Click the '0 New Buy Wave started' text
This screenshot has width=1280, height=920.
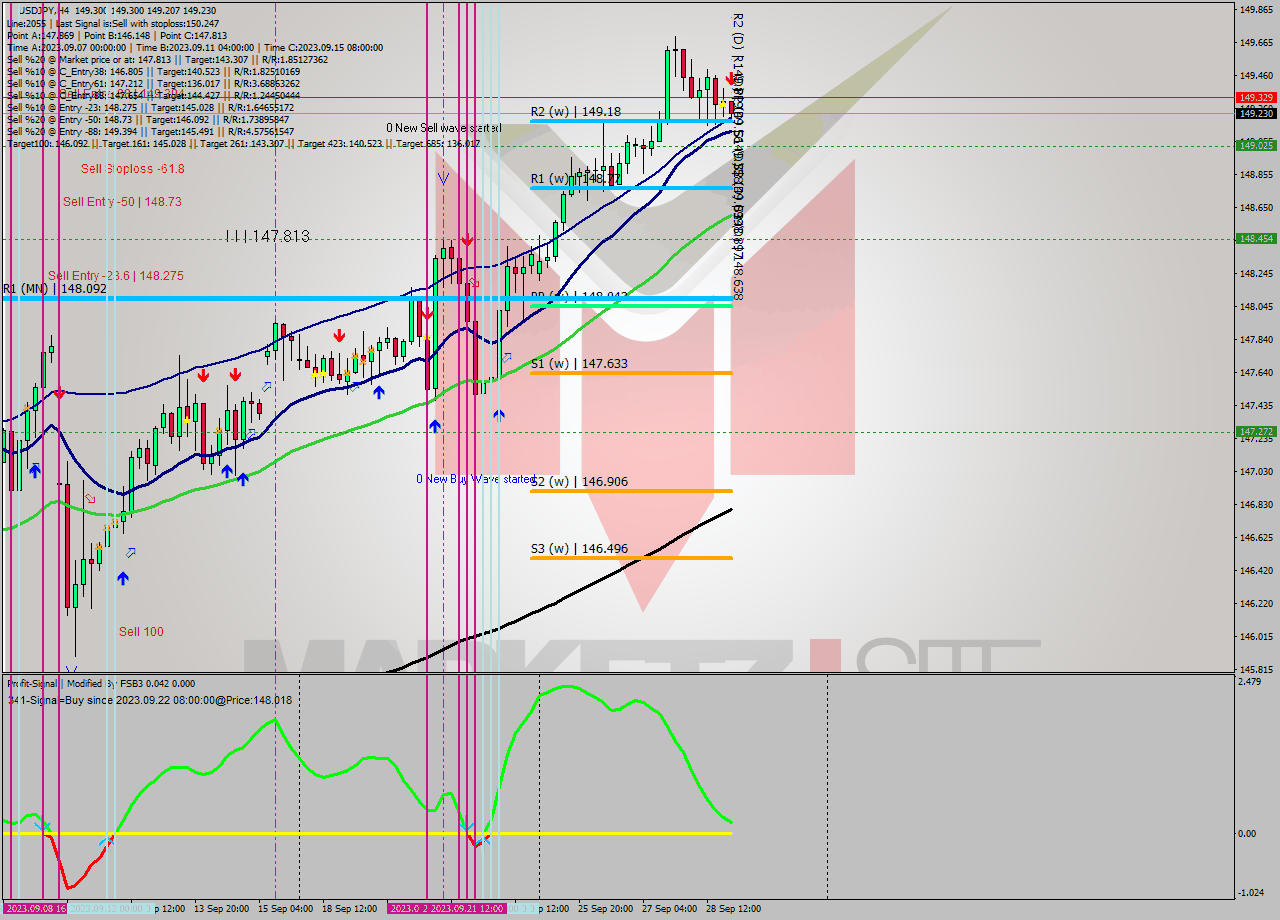pos(476,479)
